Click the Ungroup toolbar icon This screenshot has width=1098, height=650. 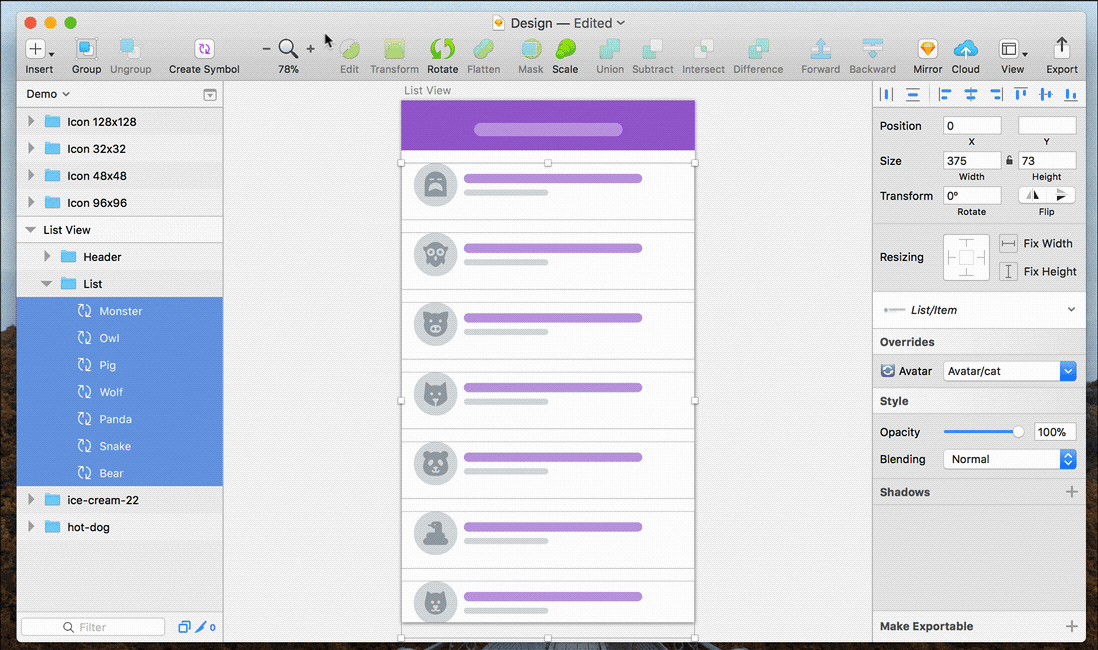click(x=130, y=49)
